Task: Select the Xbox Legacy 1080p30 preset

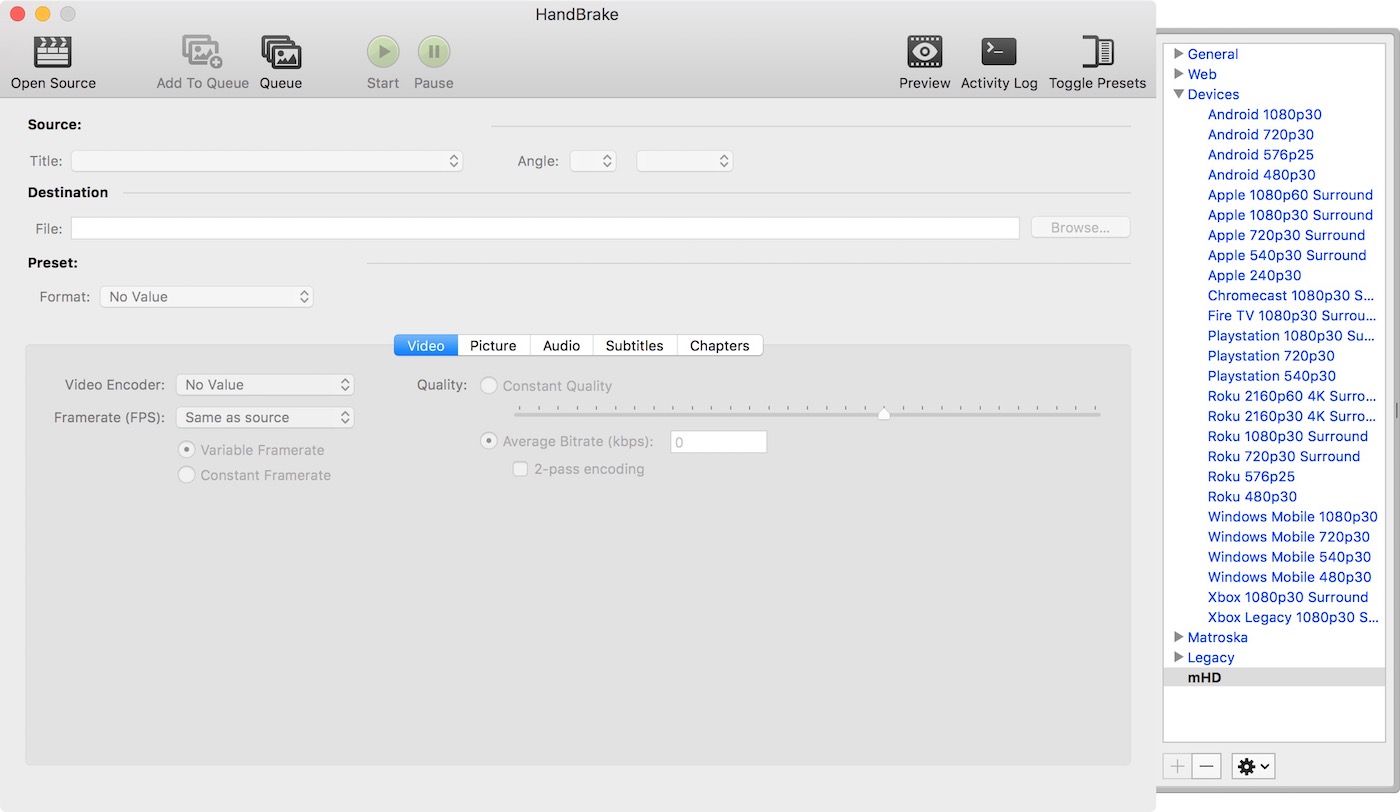Action: (x=1292, y=617)
